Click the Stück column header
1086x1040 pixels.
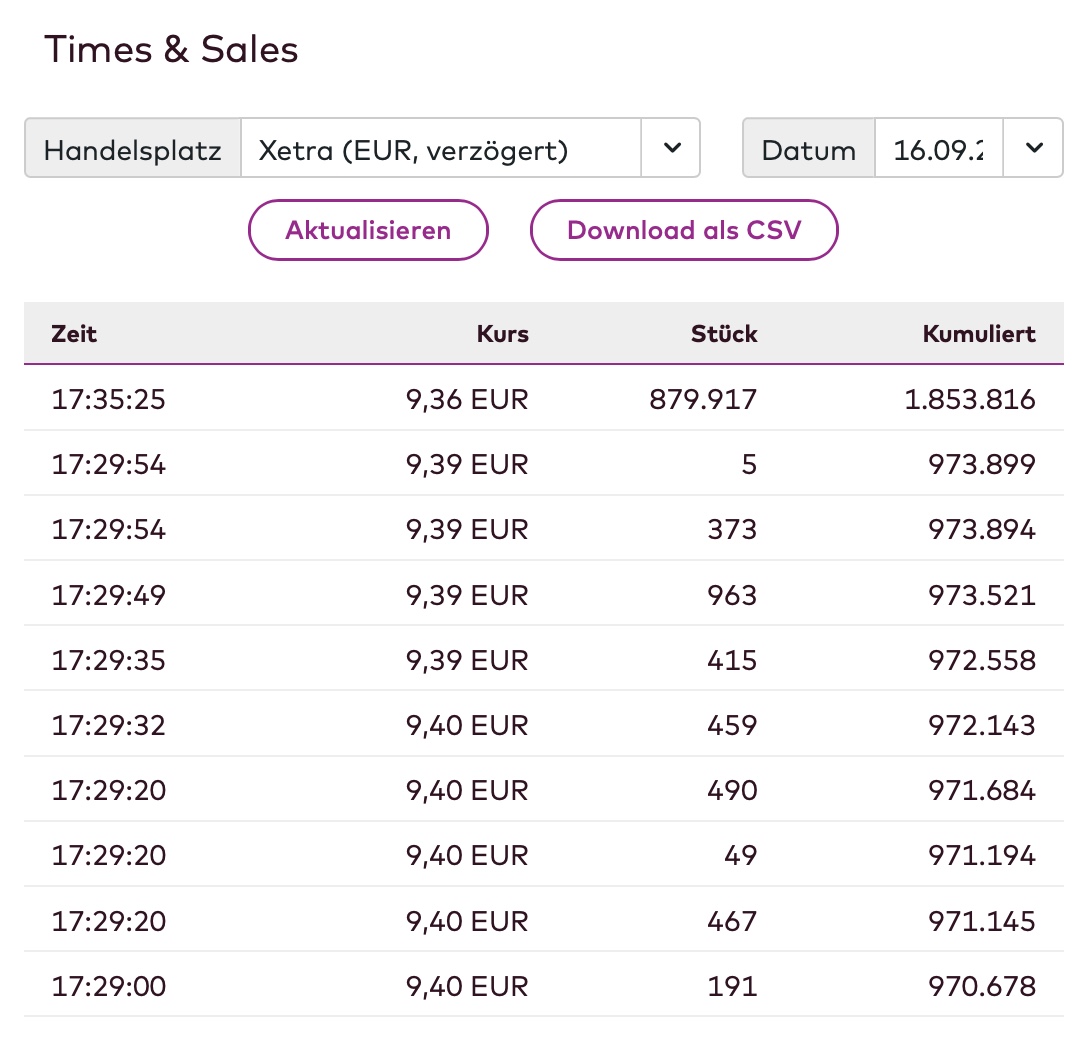(x=724, y=334)
